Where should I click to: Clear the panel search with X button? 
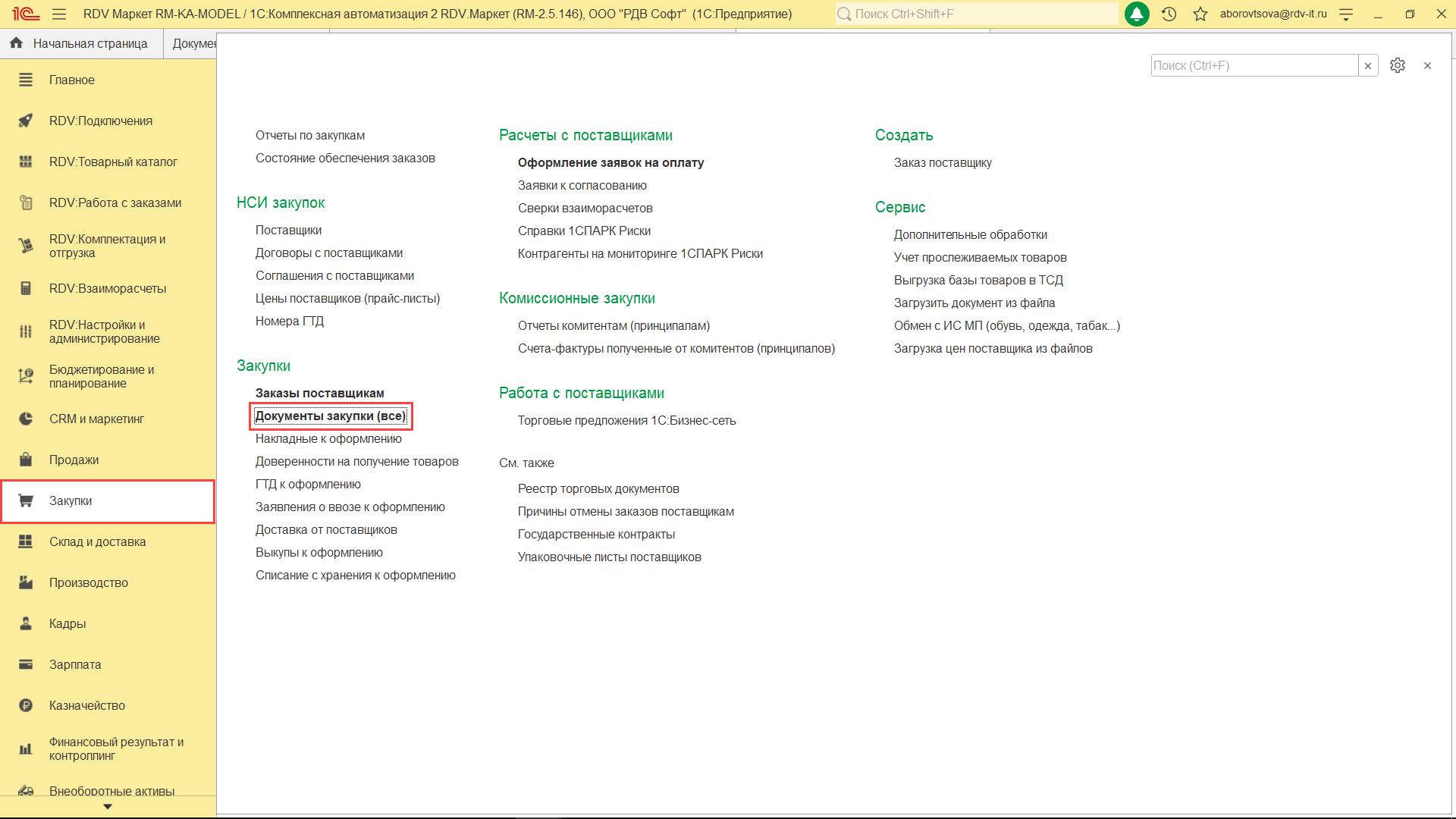coord(1367,65)
